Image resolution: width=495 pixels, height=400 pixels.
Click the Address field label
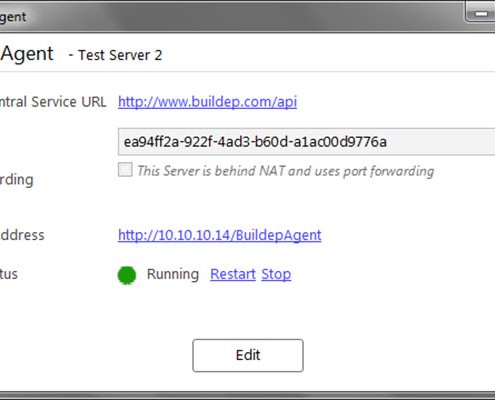tap(22, 235)
